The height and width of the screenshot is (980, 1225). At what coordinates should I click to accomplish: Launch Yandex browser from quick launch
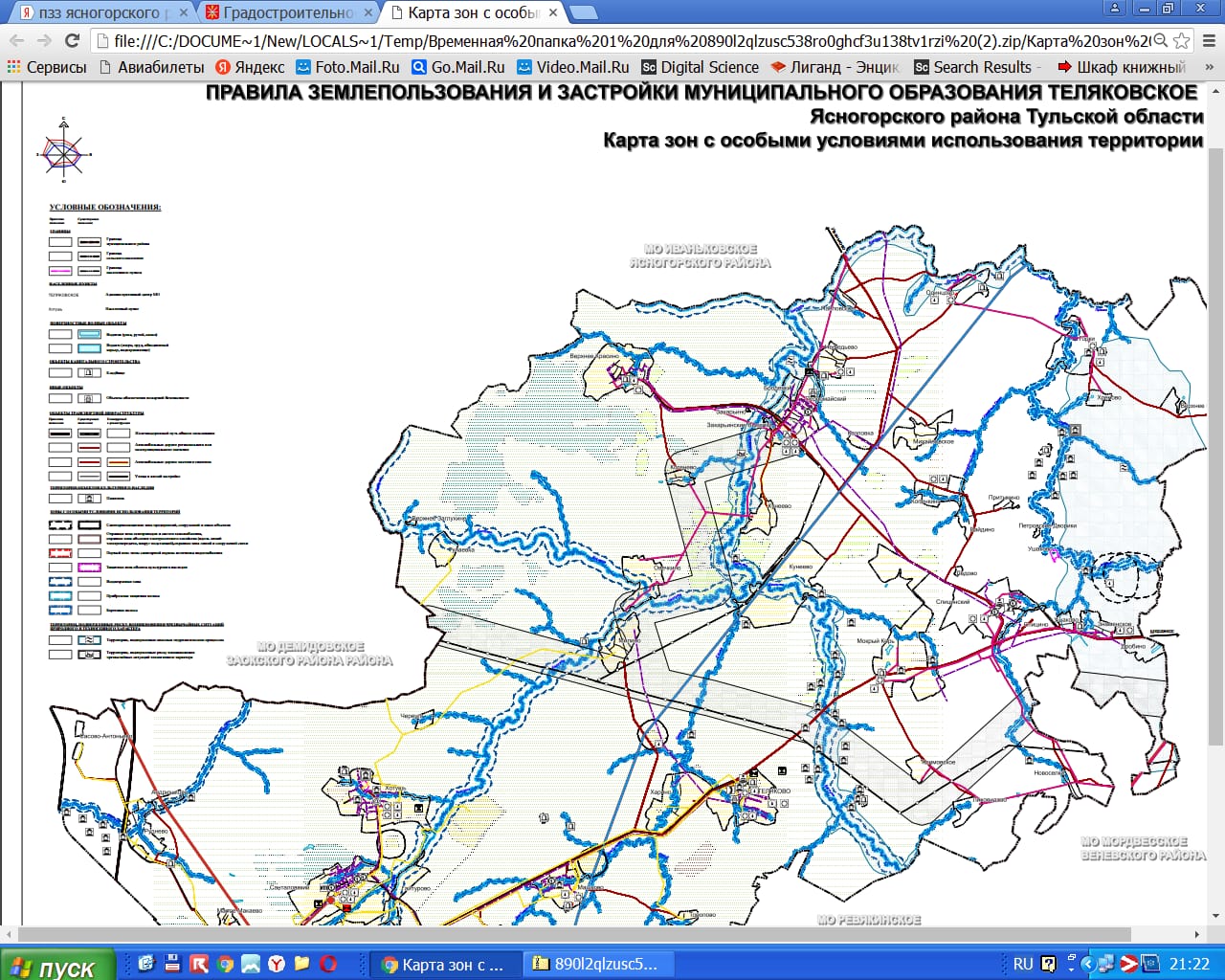pos(276,964)
